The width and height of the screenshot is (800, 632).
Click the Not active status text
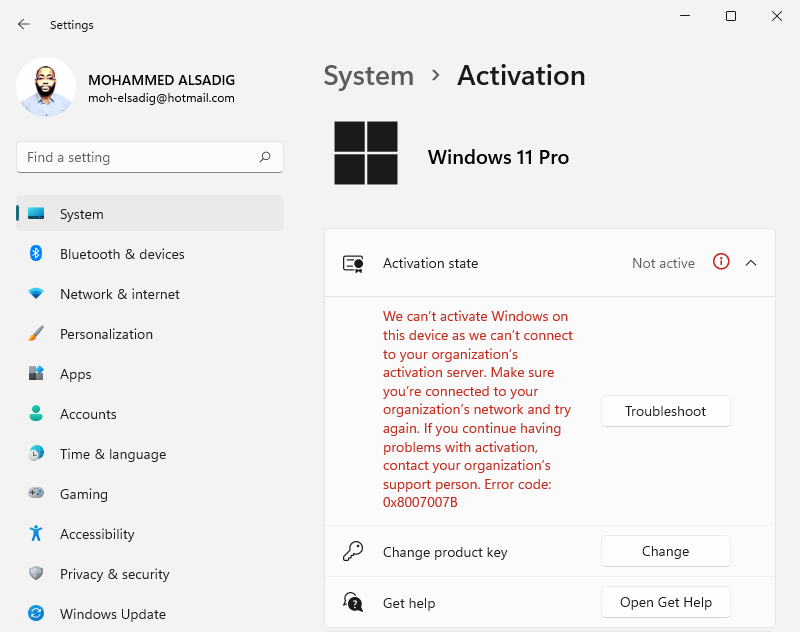[663, 263]
